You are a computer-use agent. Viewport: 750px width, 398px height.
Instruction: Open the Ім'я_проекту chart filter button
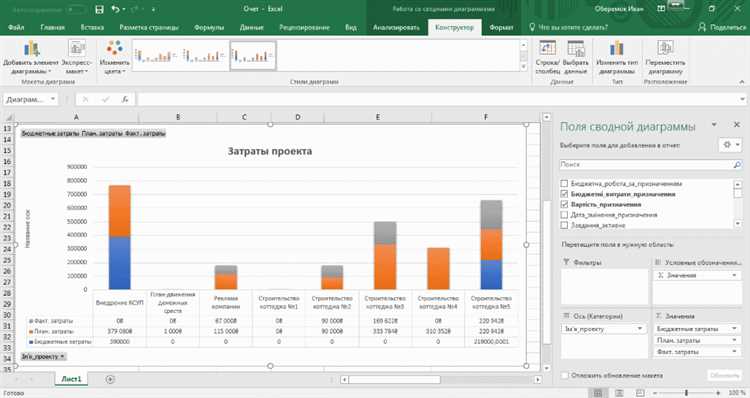pyautogui.click(x=44, y=356)
